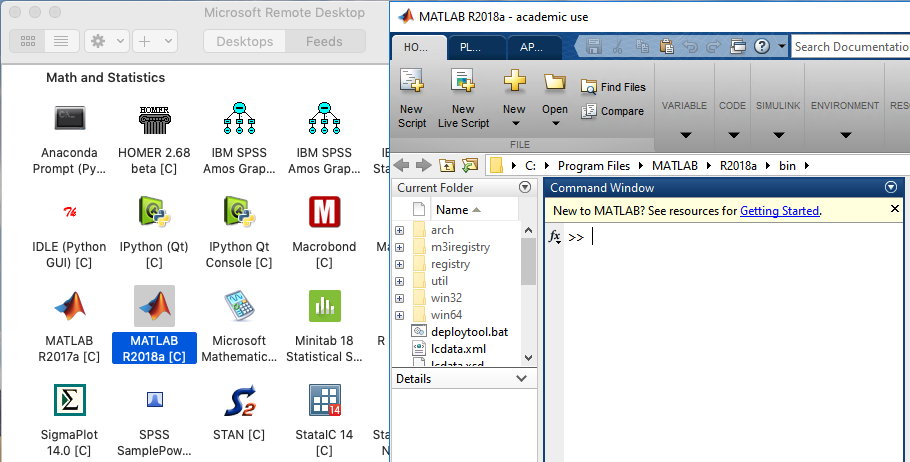Open Current Folder panel actions menu
The height and width of the screenshot is (462, 910).
525,187
